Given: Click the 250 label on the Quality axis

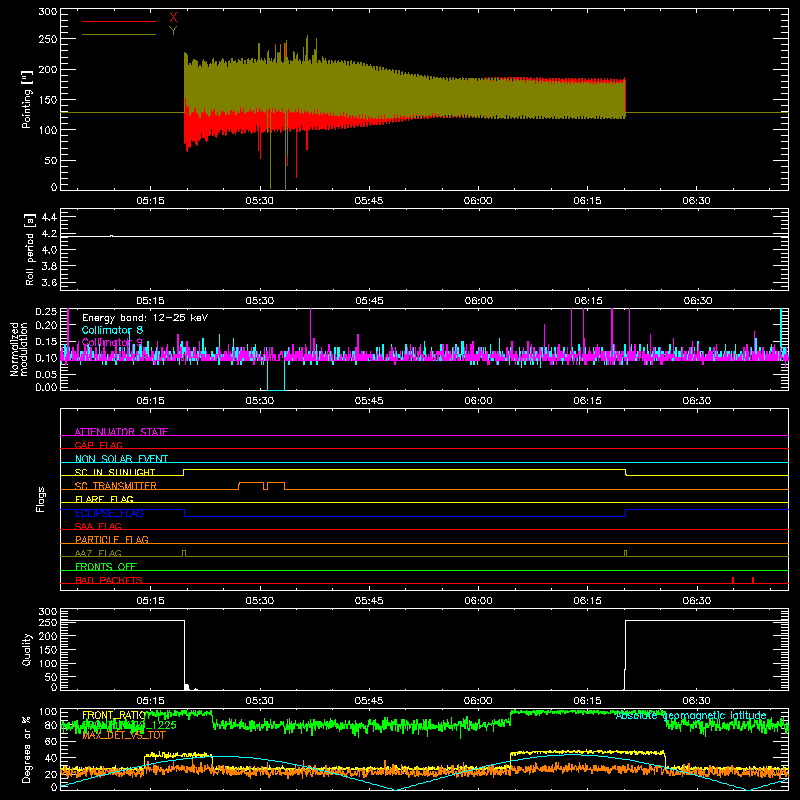Looking at the screenshot, I should pyautogui.click(x=47, y=622).
